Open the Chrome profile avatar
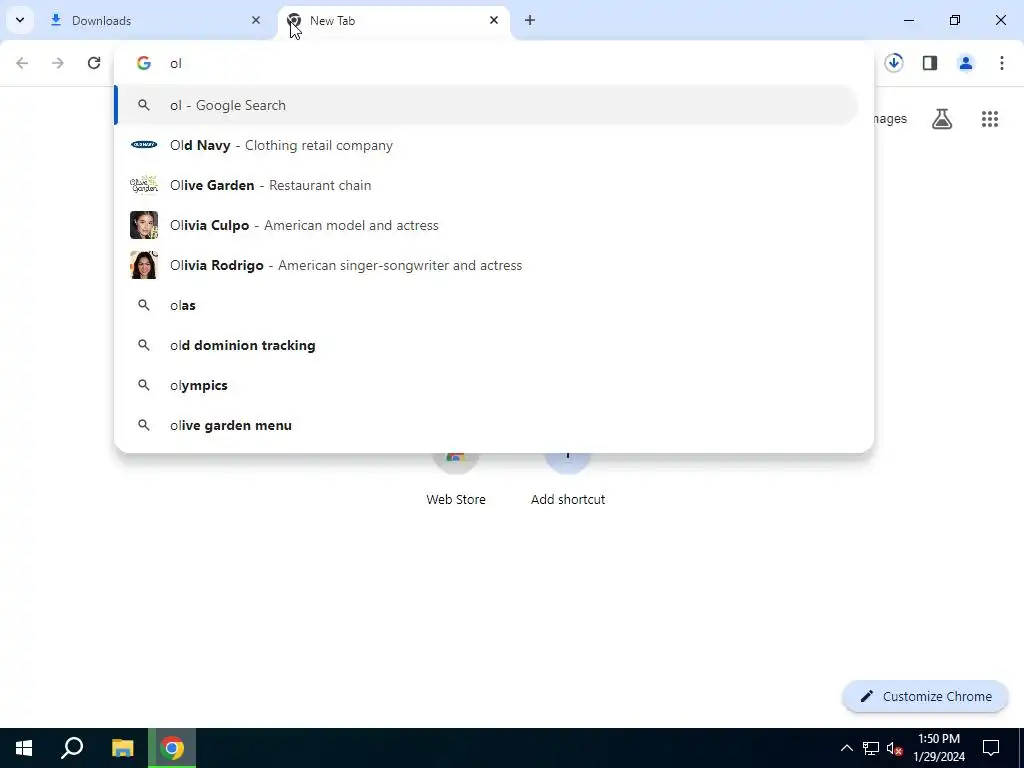Image resolution: width=1024 pixels, height=768 pixels. pyautogui.click(x=966, y=63)
